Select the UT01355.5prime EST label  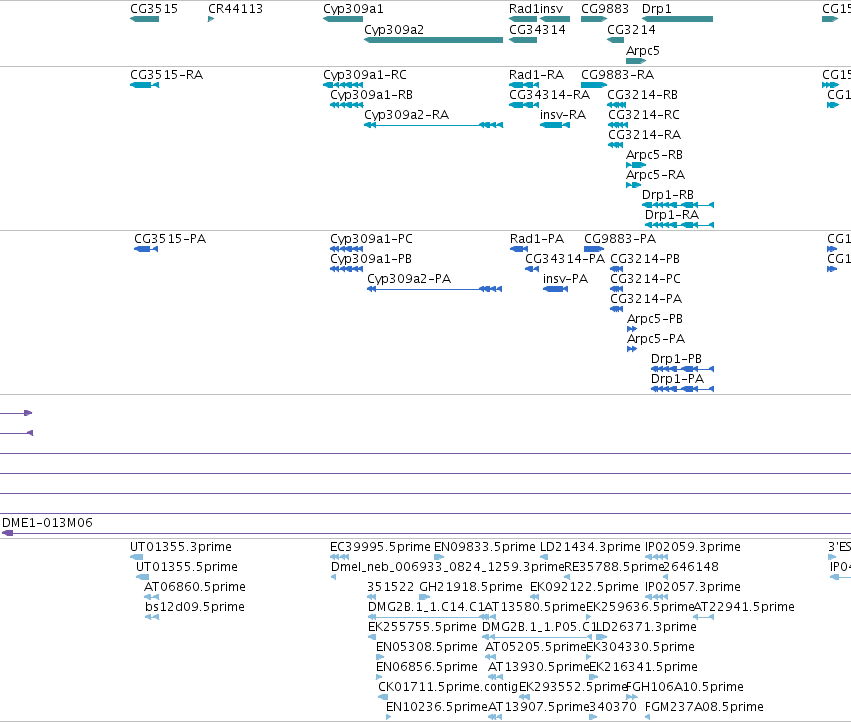point(187,567)
